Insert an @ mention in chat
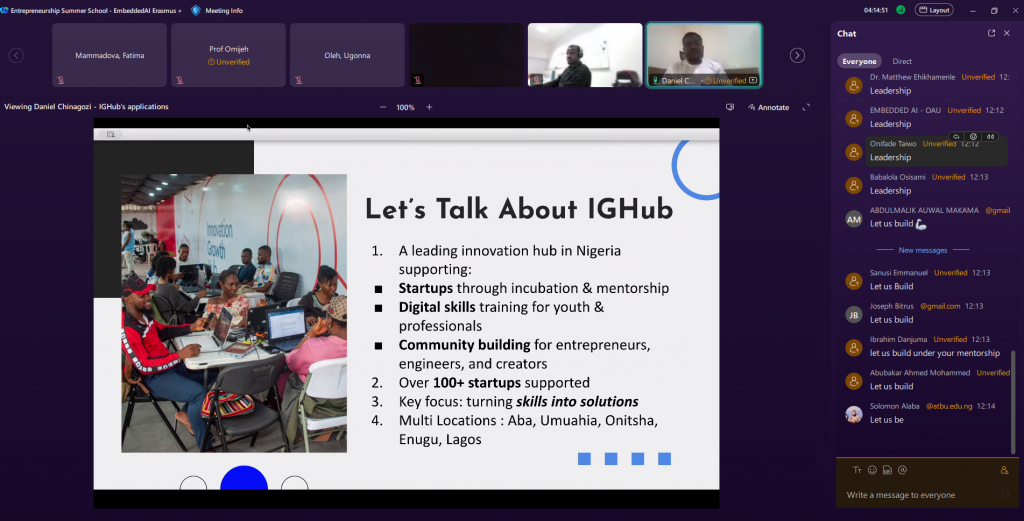The image size is (1024, 521). [903, 470]
